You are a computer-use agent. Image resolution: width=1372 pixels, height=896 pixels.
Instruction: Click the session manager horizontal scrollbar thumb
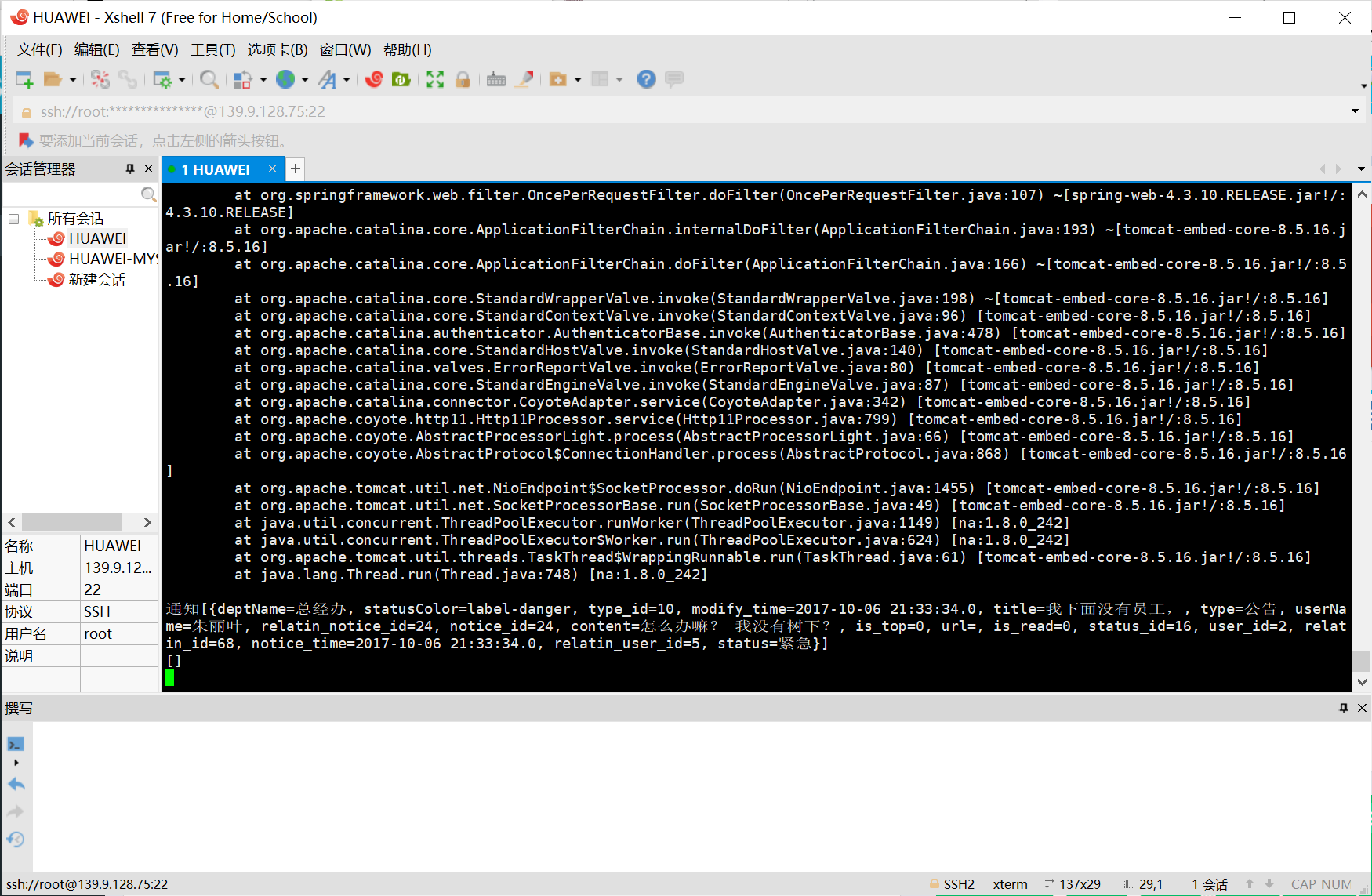coord(72,522)
